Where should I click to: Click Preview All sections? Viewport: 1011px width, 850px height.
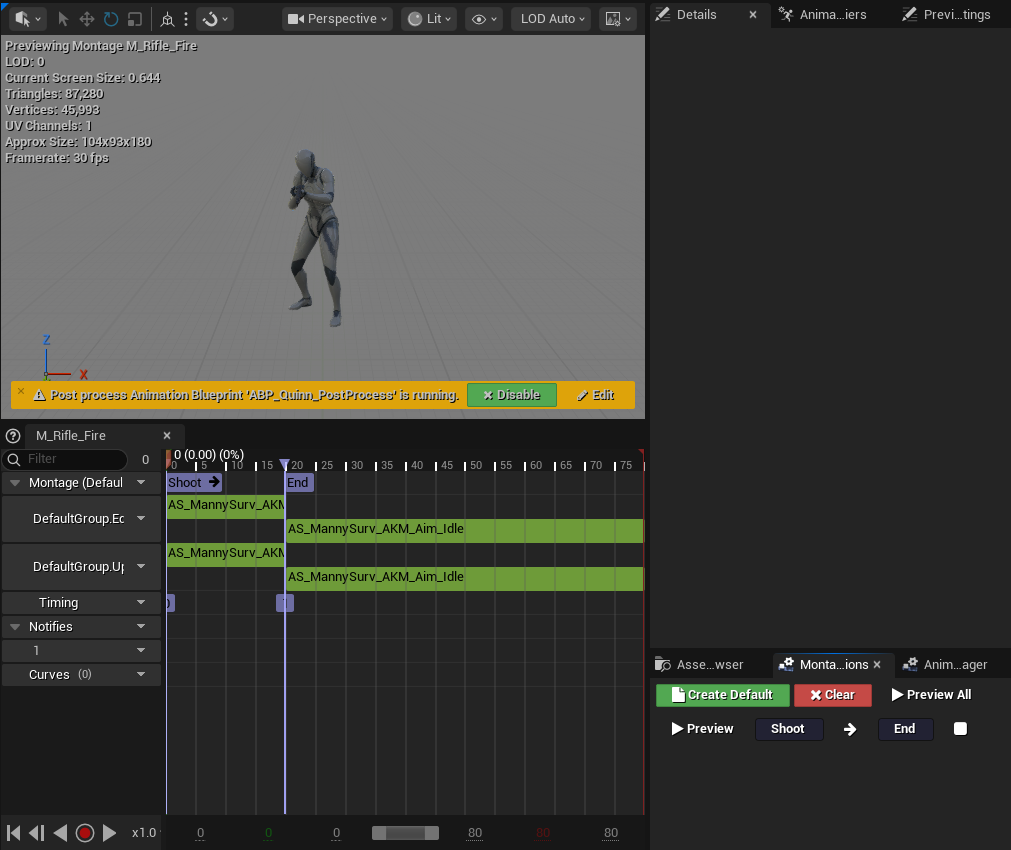[931, 695]
